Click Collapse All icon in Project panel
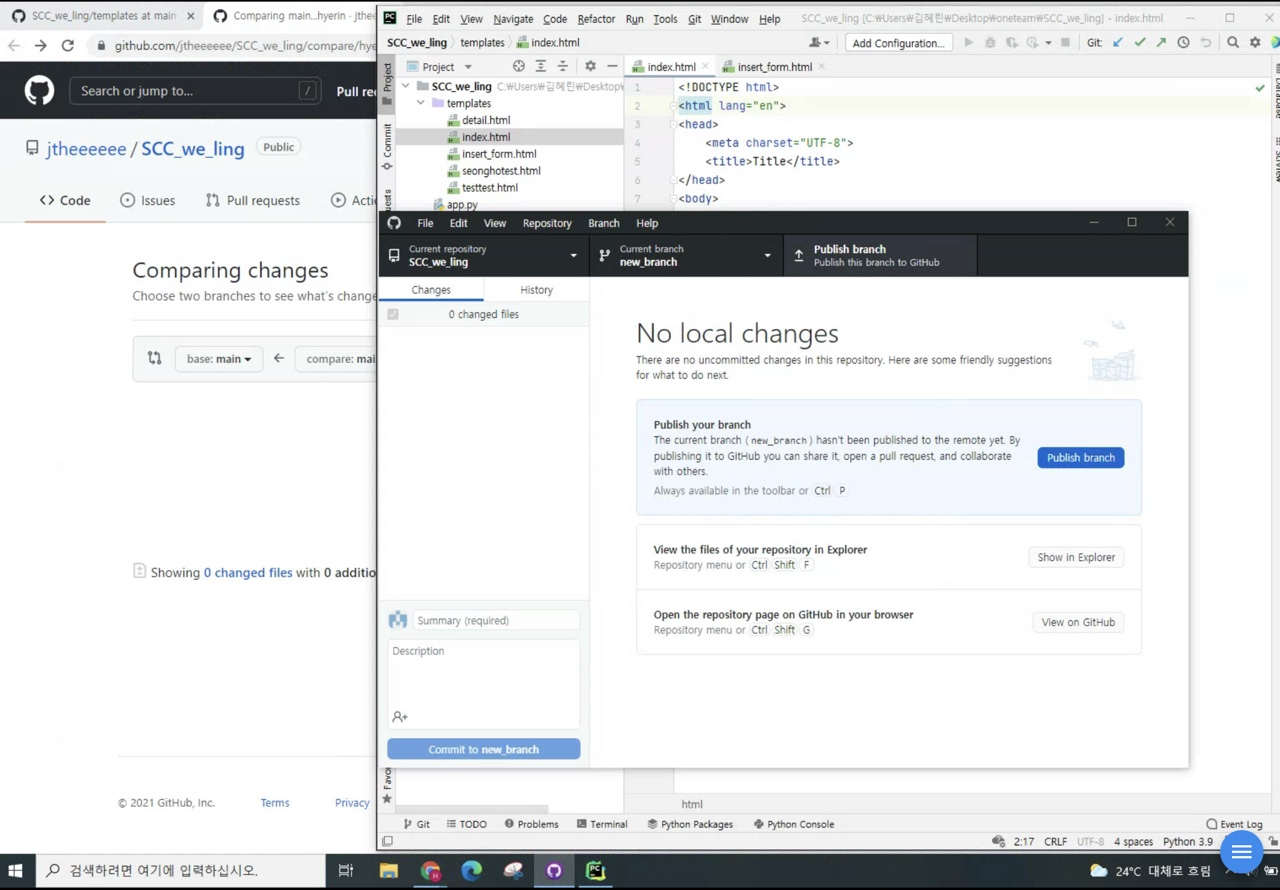1280x890 pixels. 562,66
